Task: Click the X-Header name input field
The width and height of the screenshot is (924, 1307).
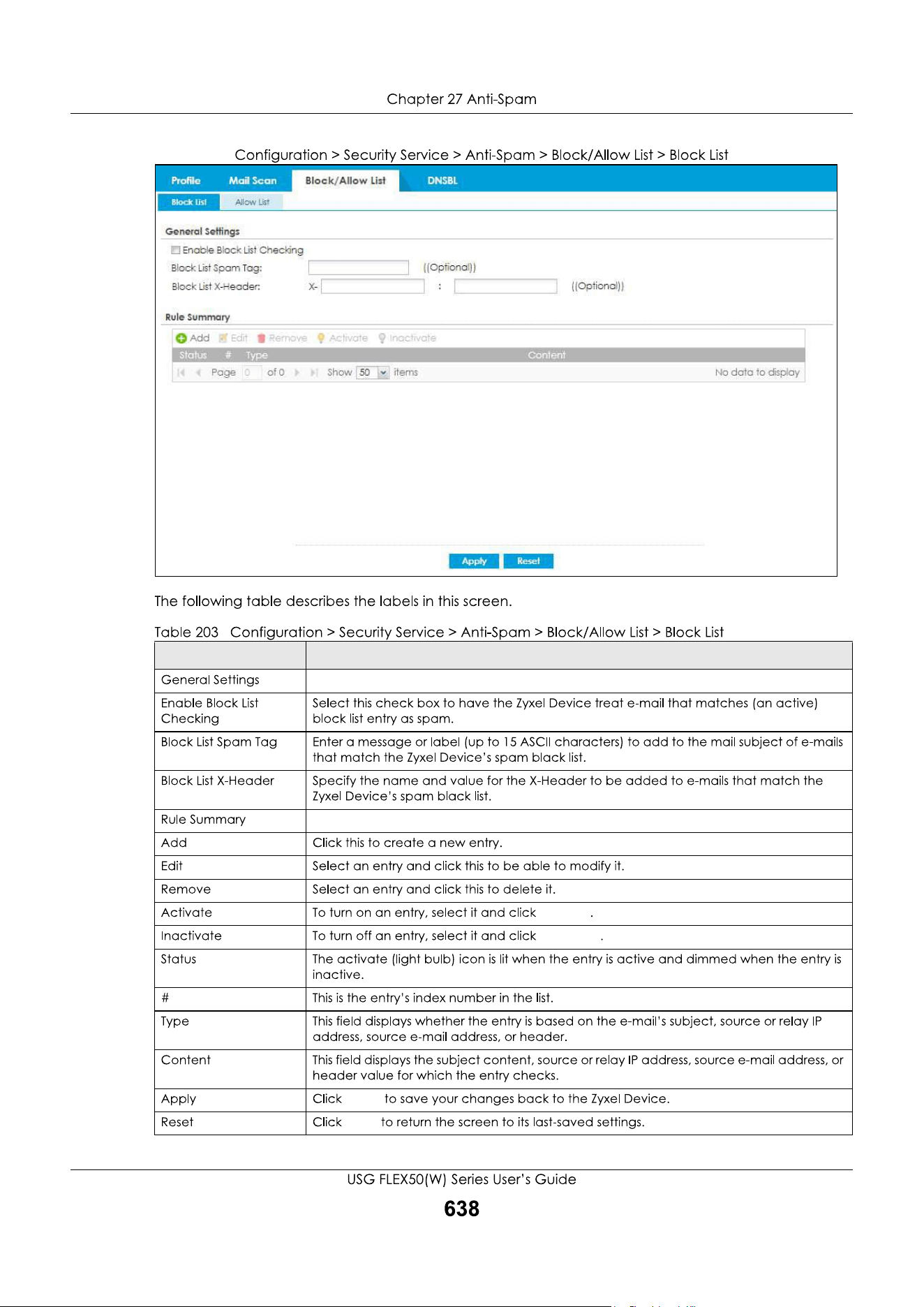Action: click(x=373, y=287)
